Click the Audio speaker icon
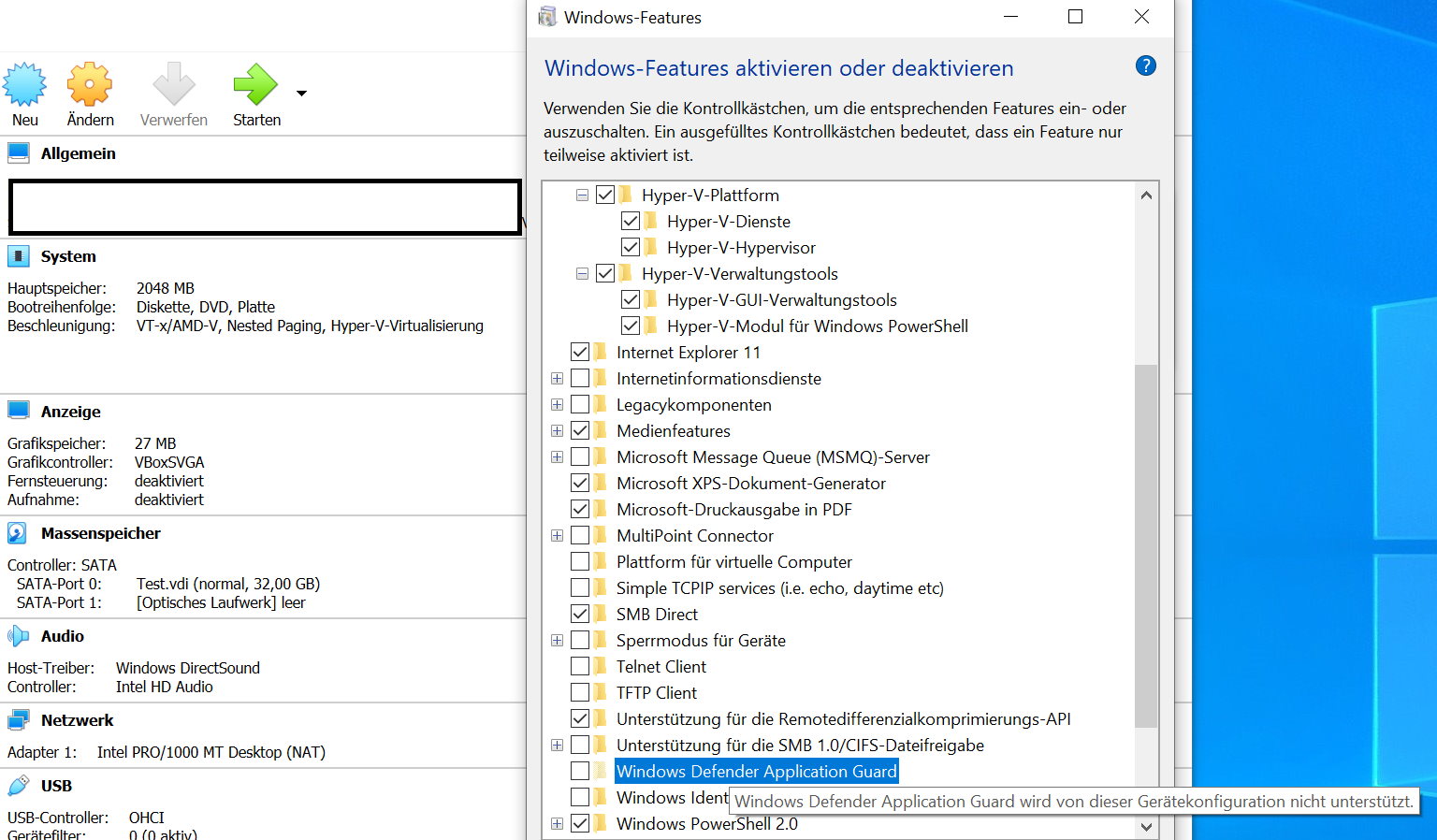This screenshot has width=1437, height=840. pyautogui.click(x=19, y=636)
